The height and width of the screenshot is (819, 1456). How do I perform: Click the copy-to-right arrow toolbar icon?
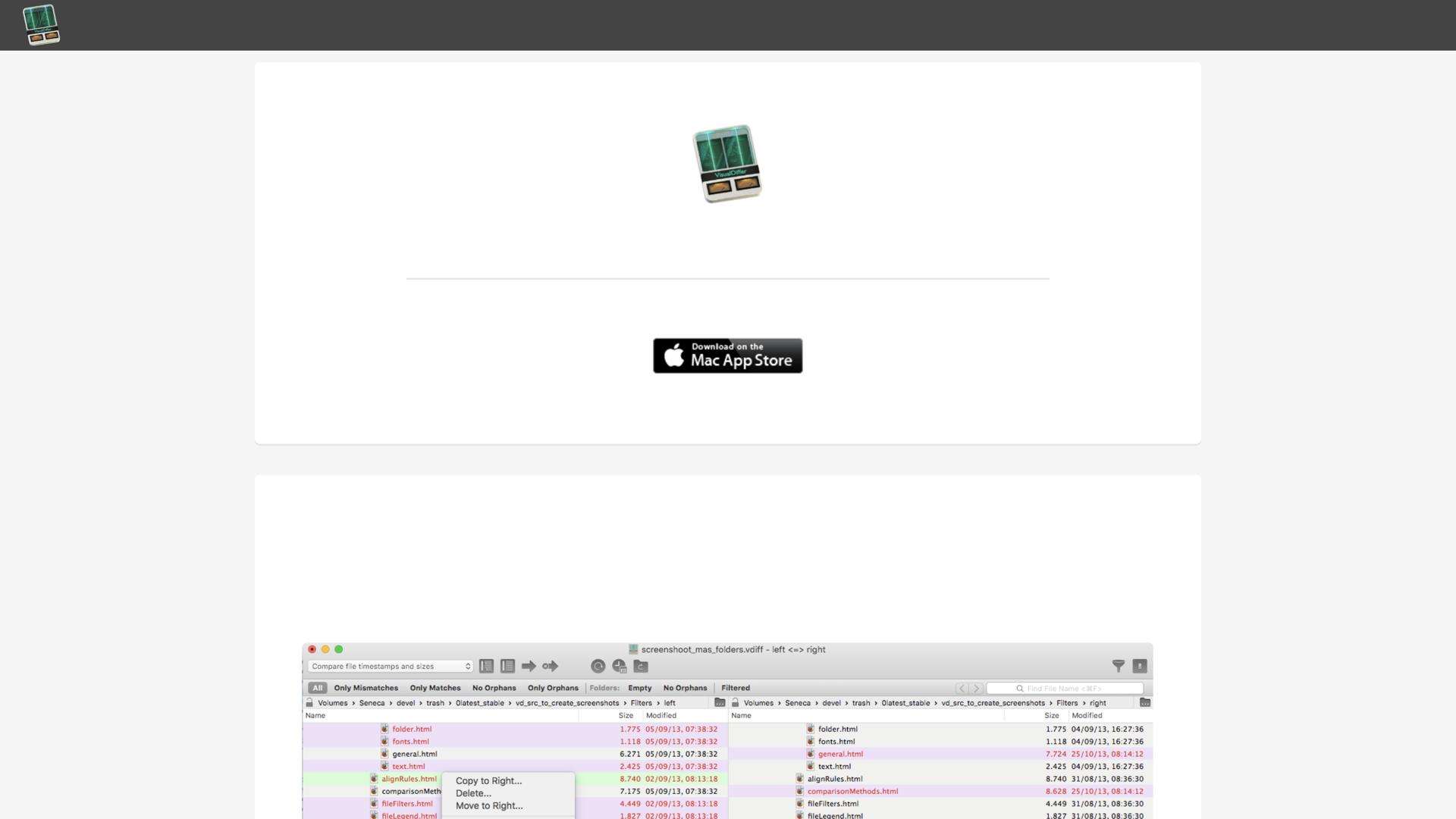(x=529, y=666)
